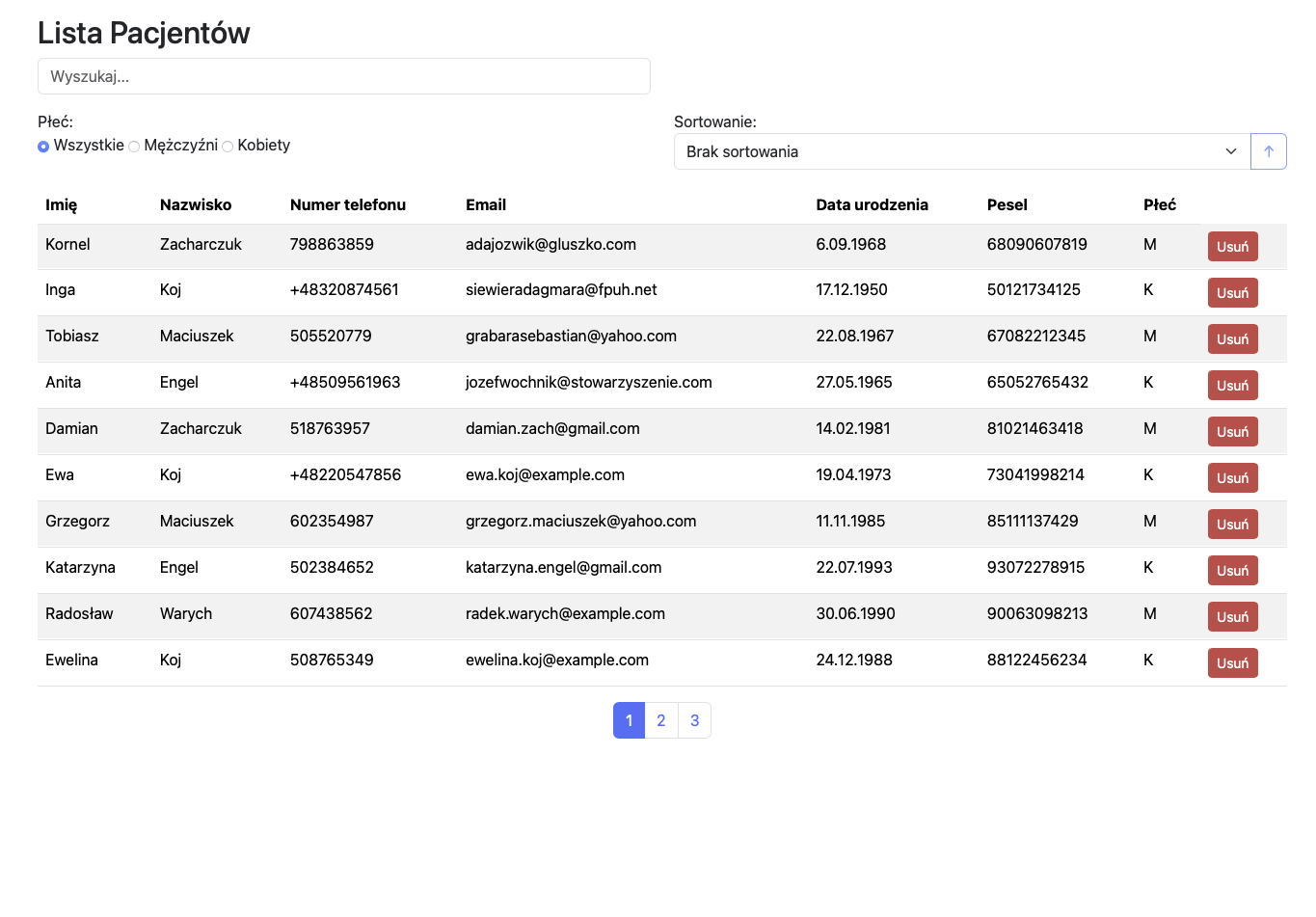Click email grzegorz.maciuszek@yahoo.com

tap(580, 521)
